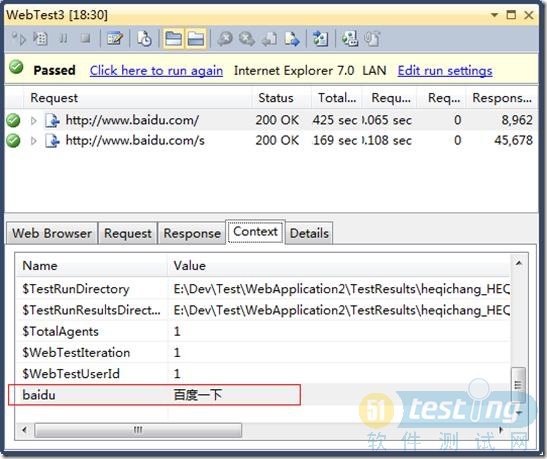Switch to the Response tab
This screenshot has height=459, width=547.
(192, 233)
